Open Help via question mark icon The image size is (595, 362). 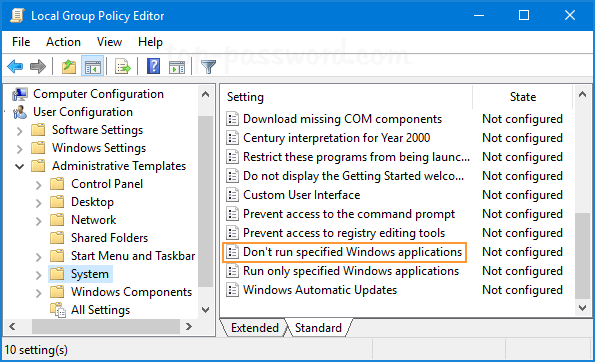tap(153, 67)
